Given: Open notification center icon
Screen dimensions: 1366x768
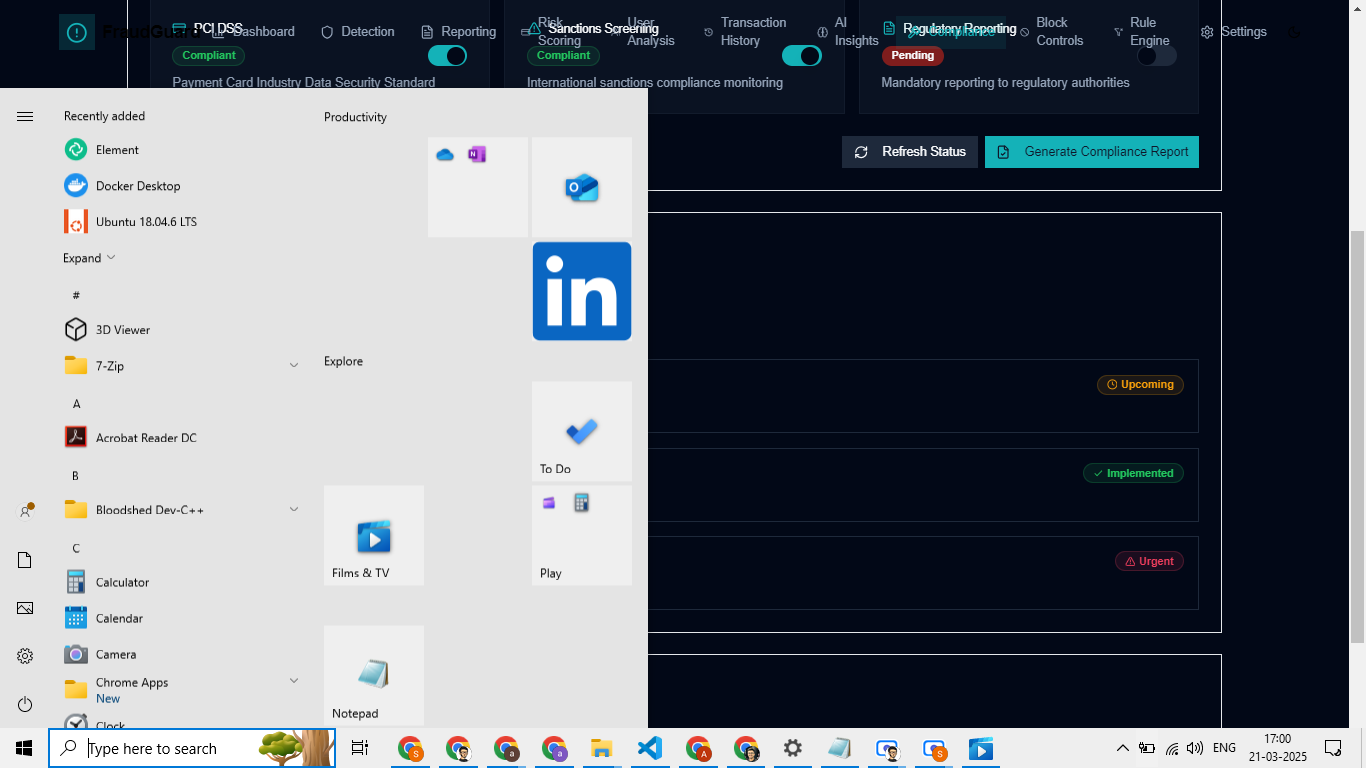Looking at the screenshot, I should tap(1333, 748).
